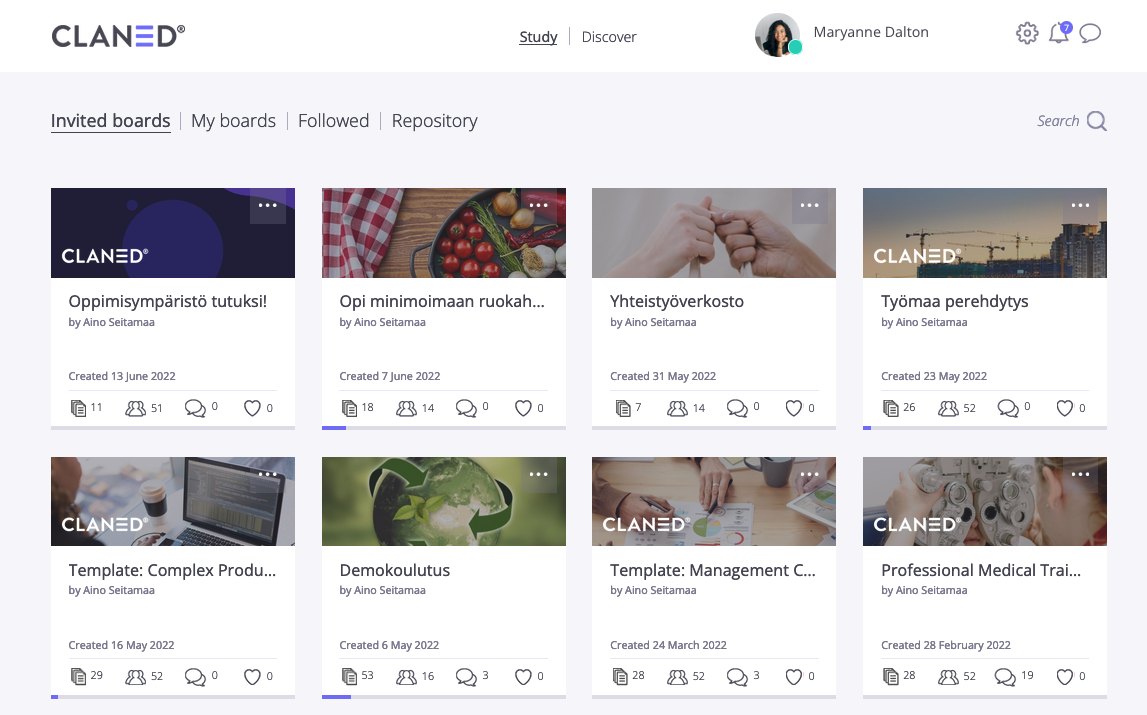1147x715 pixels.
Task: Open the settings gear icon
Action: [x=1027, y=33]
